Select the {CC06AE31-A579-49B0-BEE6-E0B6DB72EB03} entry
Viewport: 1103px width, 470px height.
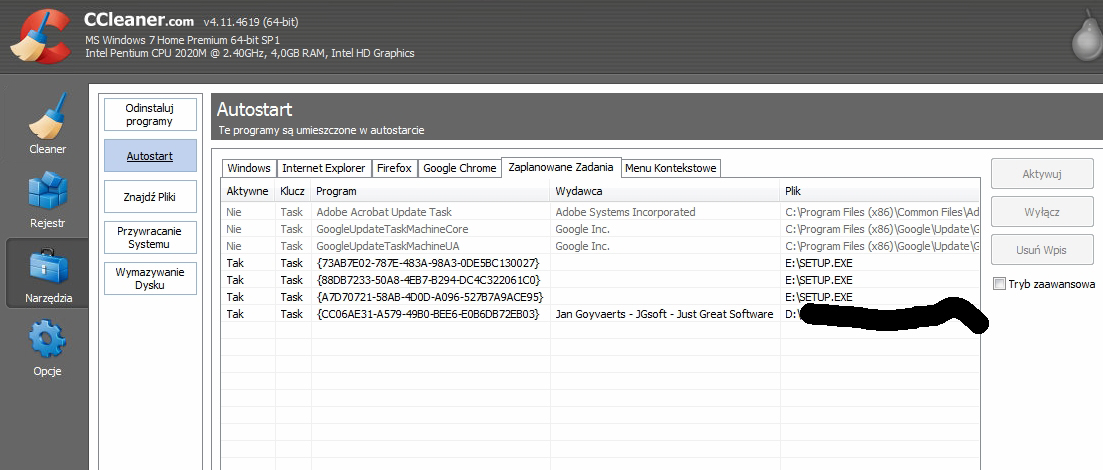pos(428,314)
